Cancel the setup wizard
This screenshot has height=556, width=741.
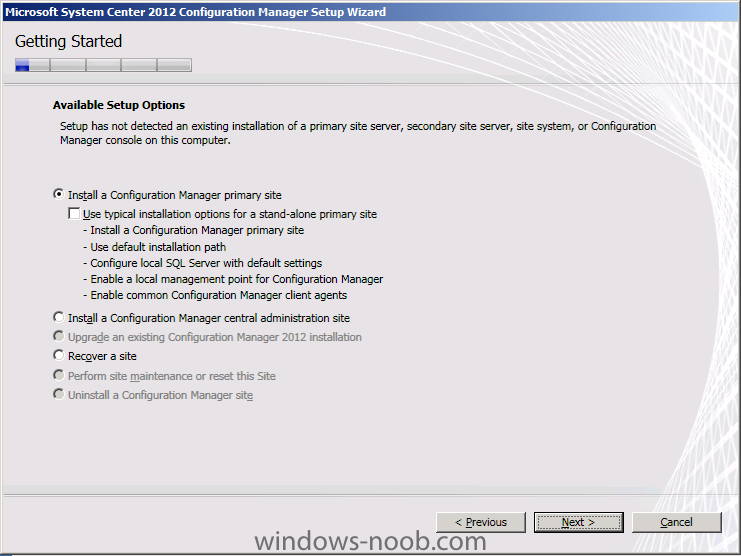coord(677,522)
